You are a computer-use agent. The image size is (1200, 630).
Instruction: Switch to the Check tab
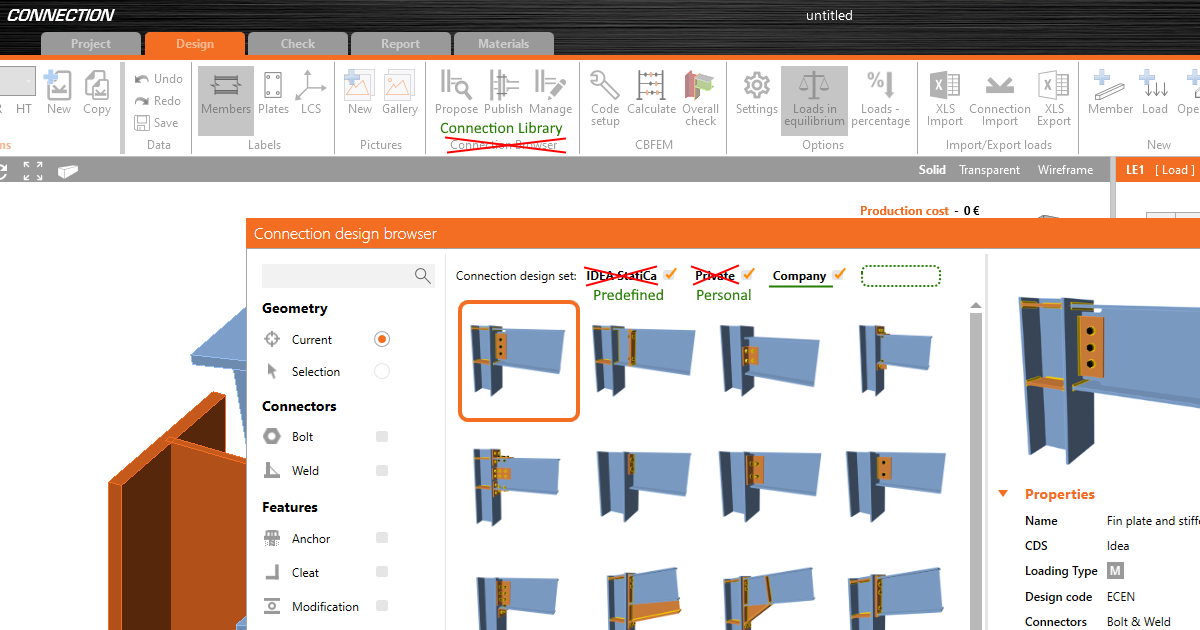point(297,44)
